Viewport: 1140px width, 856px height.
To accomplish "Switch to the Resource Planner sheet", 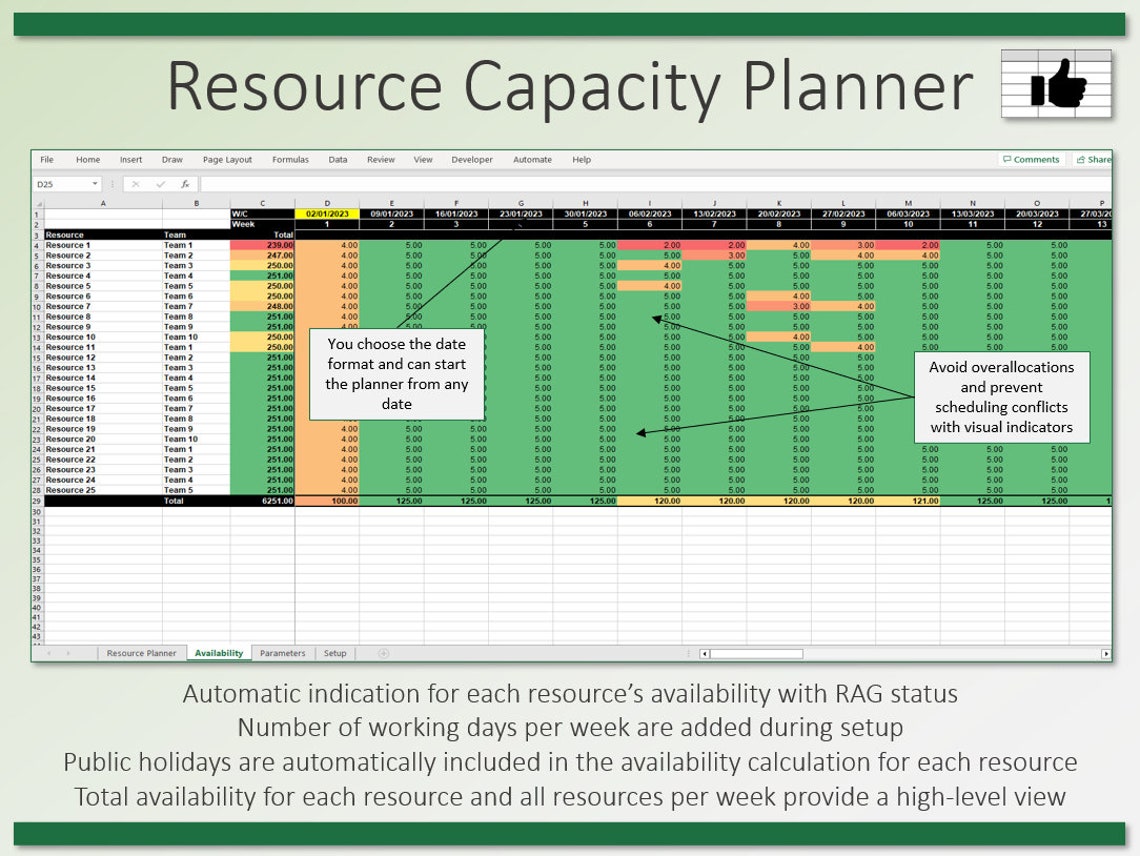I will [140, 652].
